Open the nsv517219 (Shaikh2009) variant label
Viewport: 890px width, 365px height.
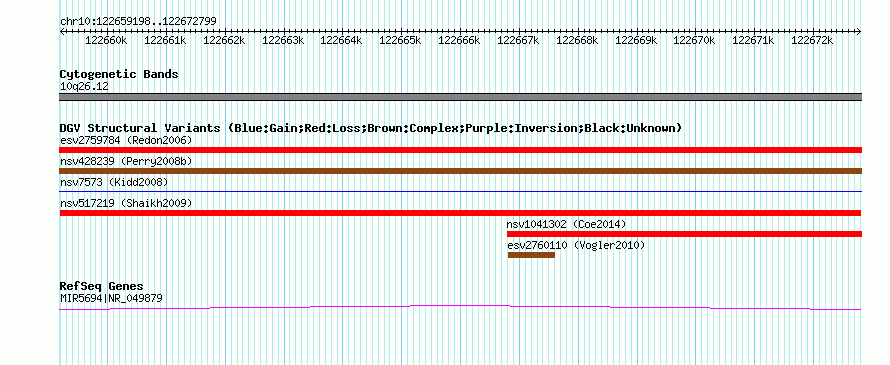coord(126,203)
